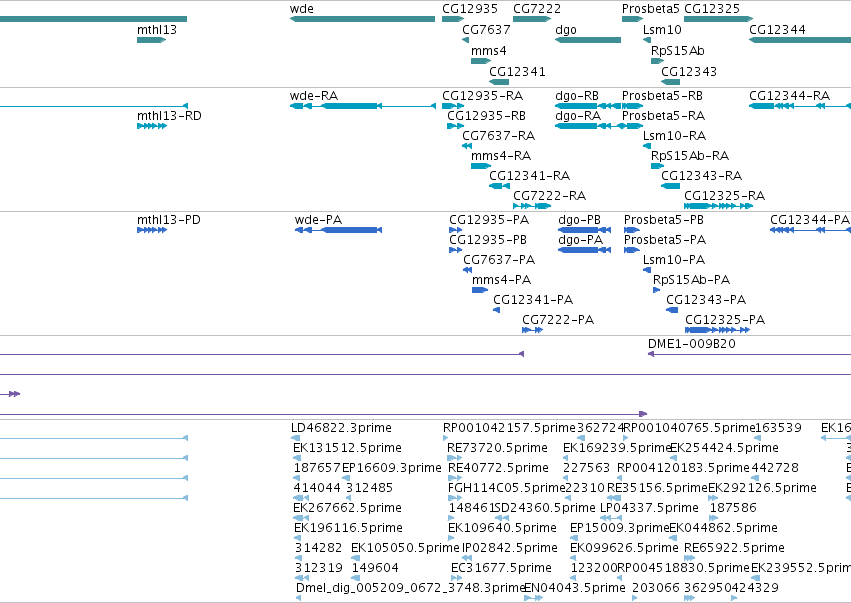Select the CG12935-RA transcript
The height and width of the screenshot is (603, 851).
(x=453, y=106)
